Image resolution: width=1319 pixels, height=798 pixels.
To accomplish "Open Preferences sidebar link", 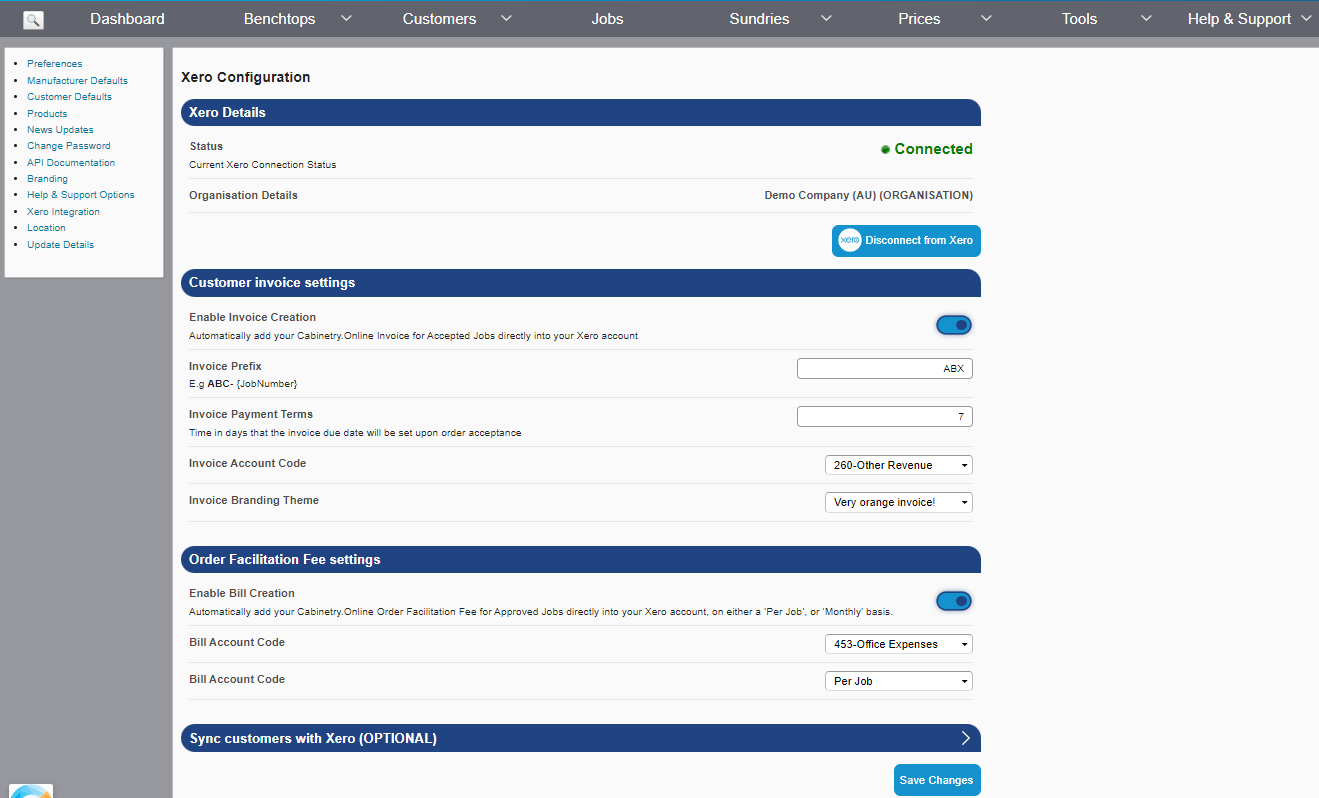I will pos(54,64).
